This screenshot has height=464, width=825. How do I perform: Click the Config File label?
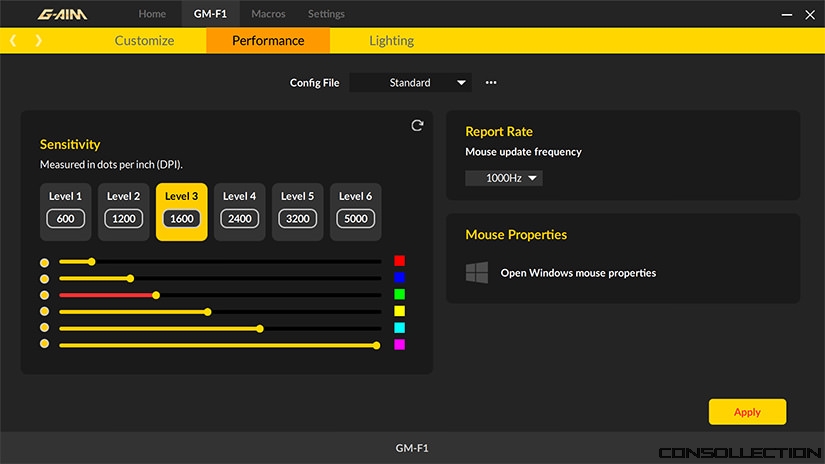pyautogui.click(x=315, y=83)
